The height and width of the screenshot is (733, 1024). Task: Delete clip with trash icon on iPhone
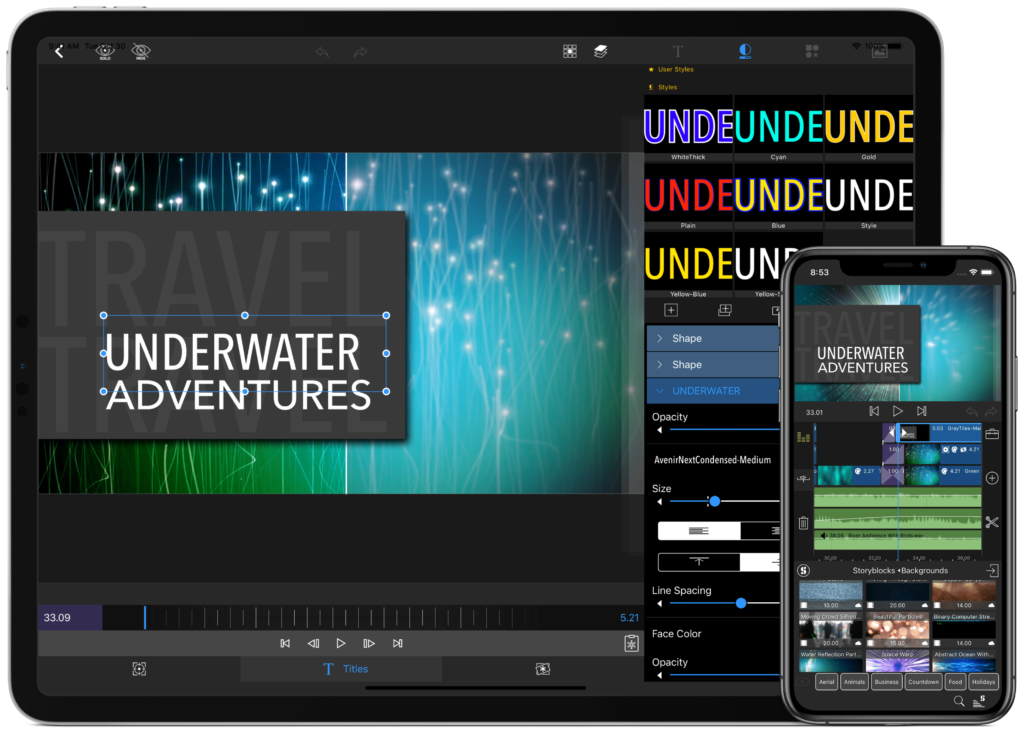[x=803, y=523]
